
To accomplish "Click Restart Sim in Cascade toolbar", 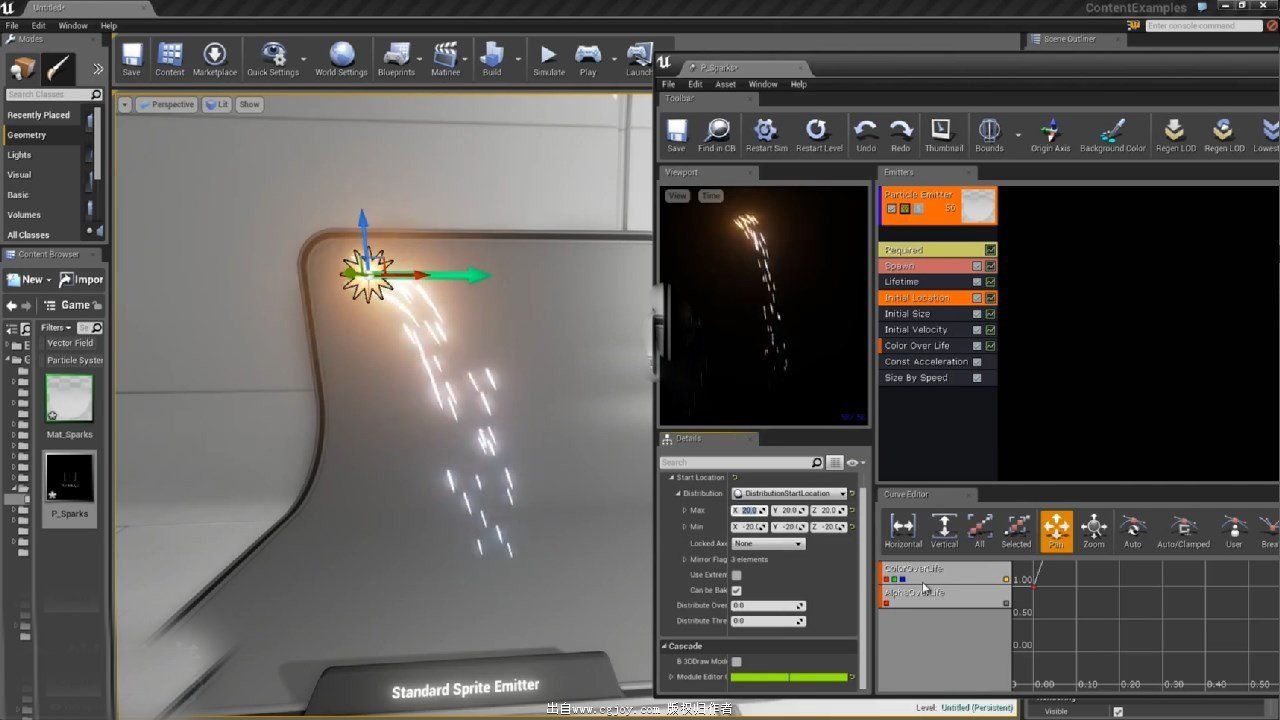I will (x=766, y=135).
